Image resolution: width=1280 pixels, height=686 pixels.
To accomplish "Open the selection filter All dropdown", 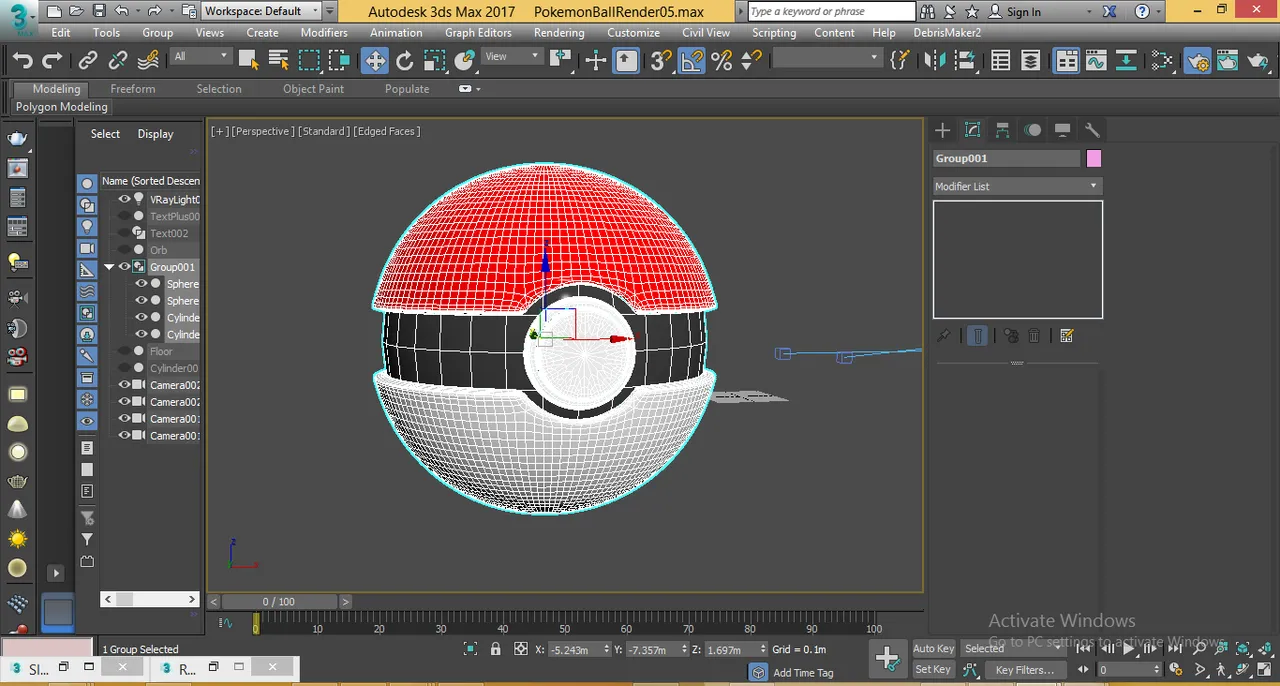I will pyautogui.click(x=201, y=57).
